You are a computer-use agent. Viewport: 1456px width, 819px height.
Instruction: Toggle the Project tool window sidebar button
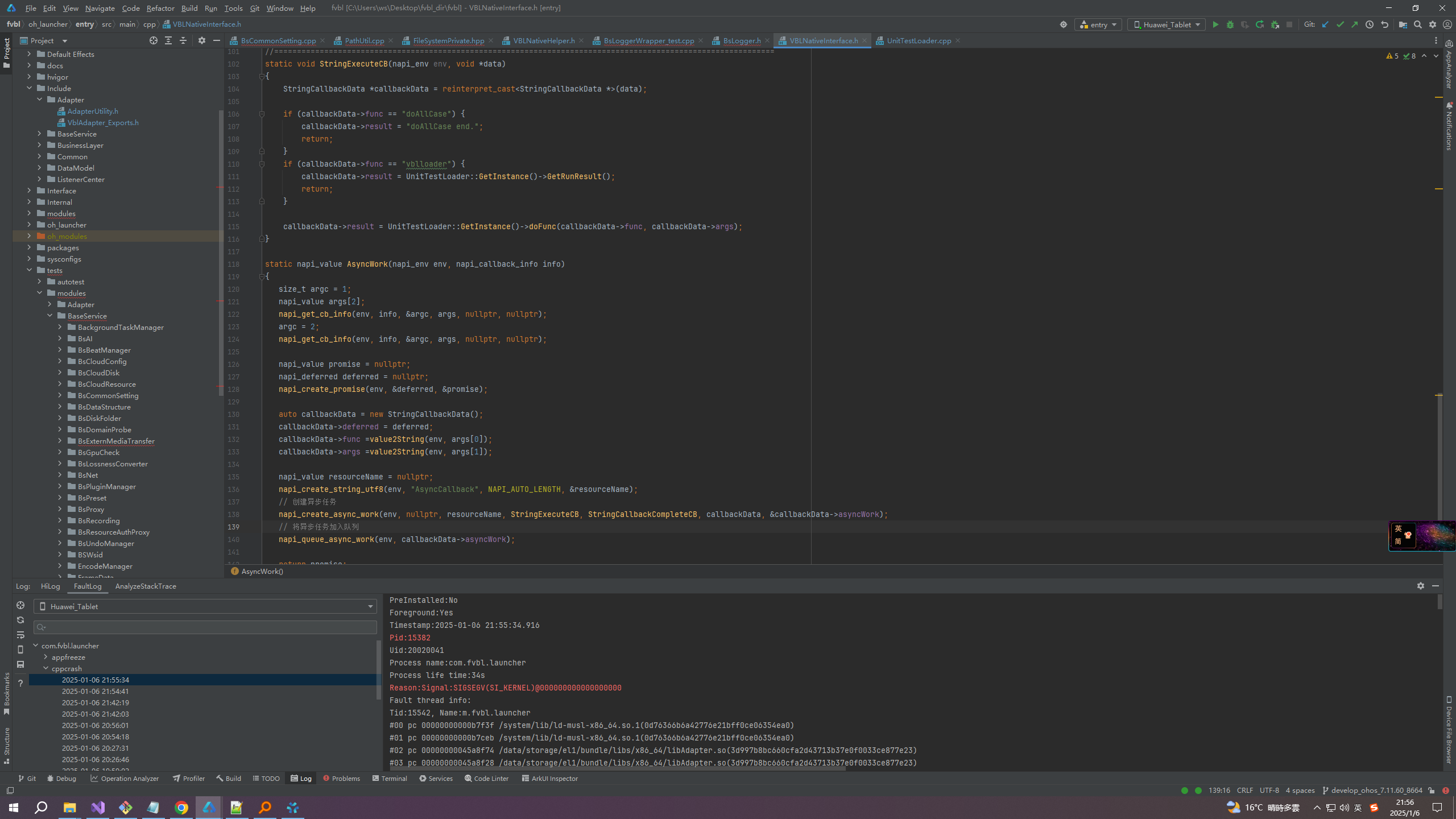tap(6, 53)
